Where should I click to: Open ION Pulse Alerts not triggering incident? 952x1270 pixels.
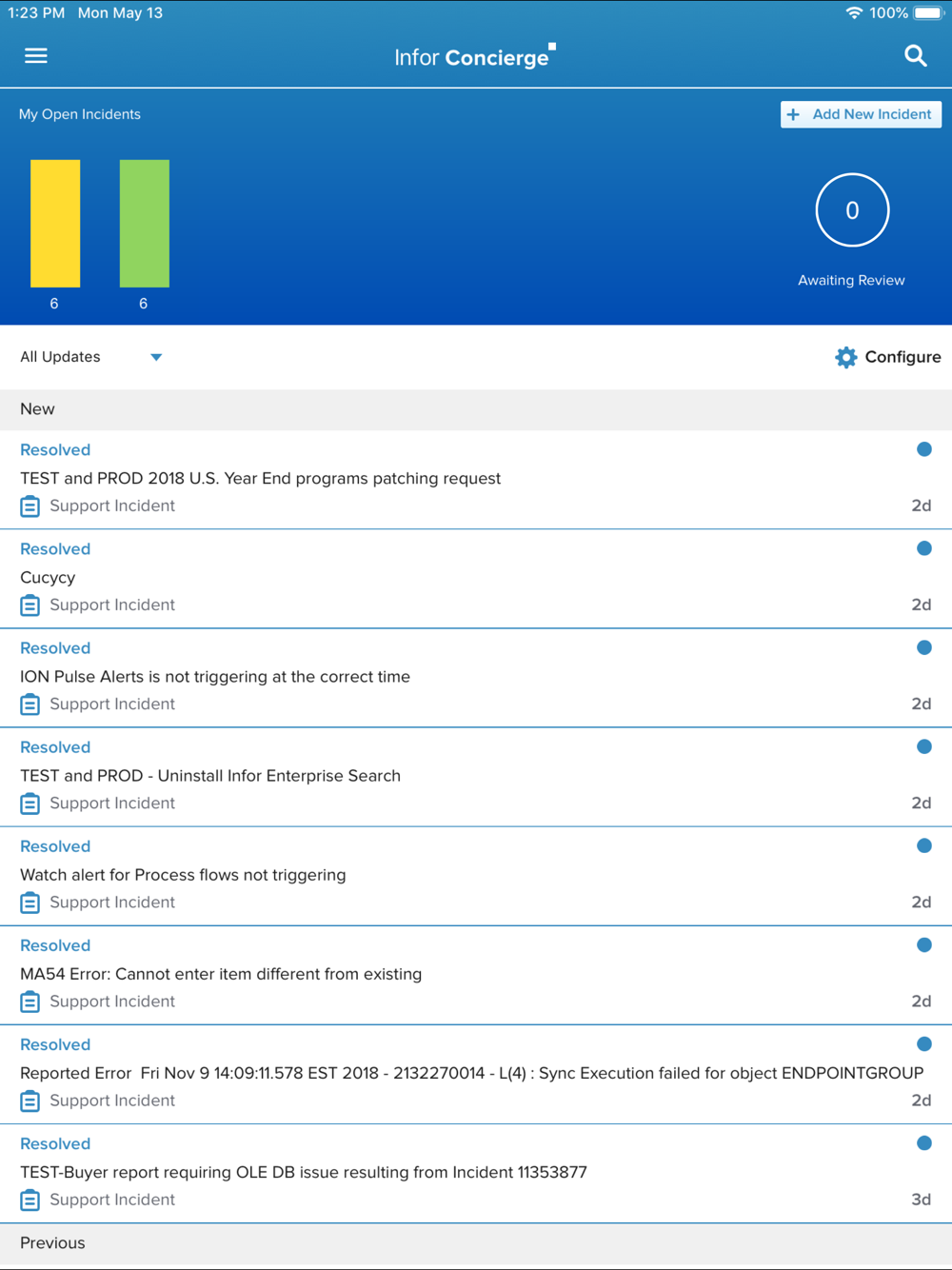click(476, 677)
